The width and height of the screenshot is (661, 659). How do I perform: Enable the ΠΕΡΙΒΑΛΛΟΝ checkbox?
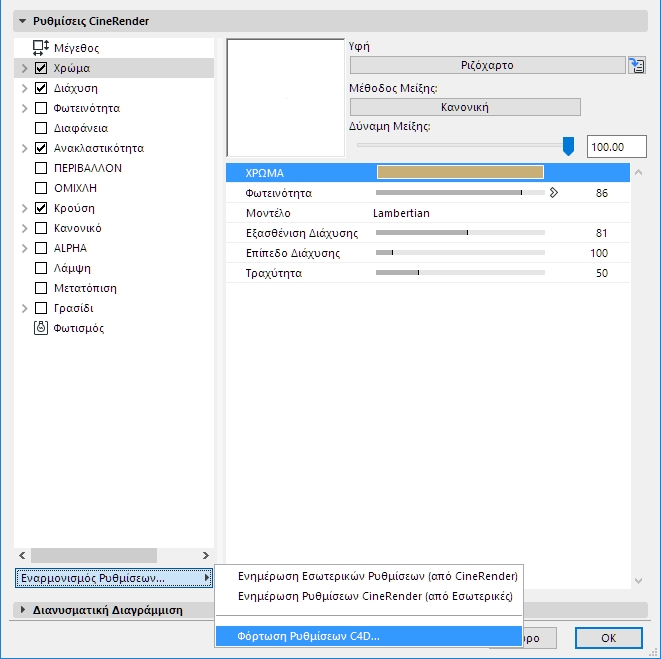[x=41, y=168]
